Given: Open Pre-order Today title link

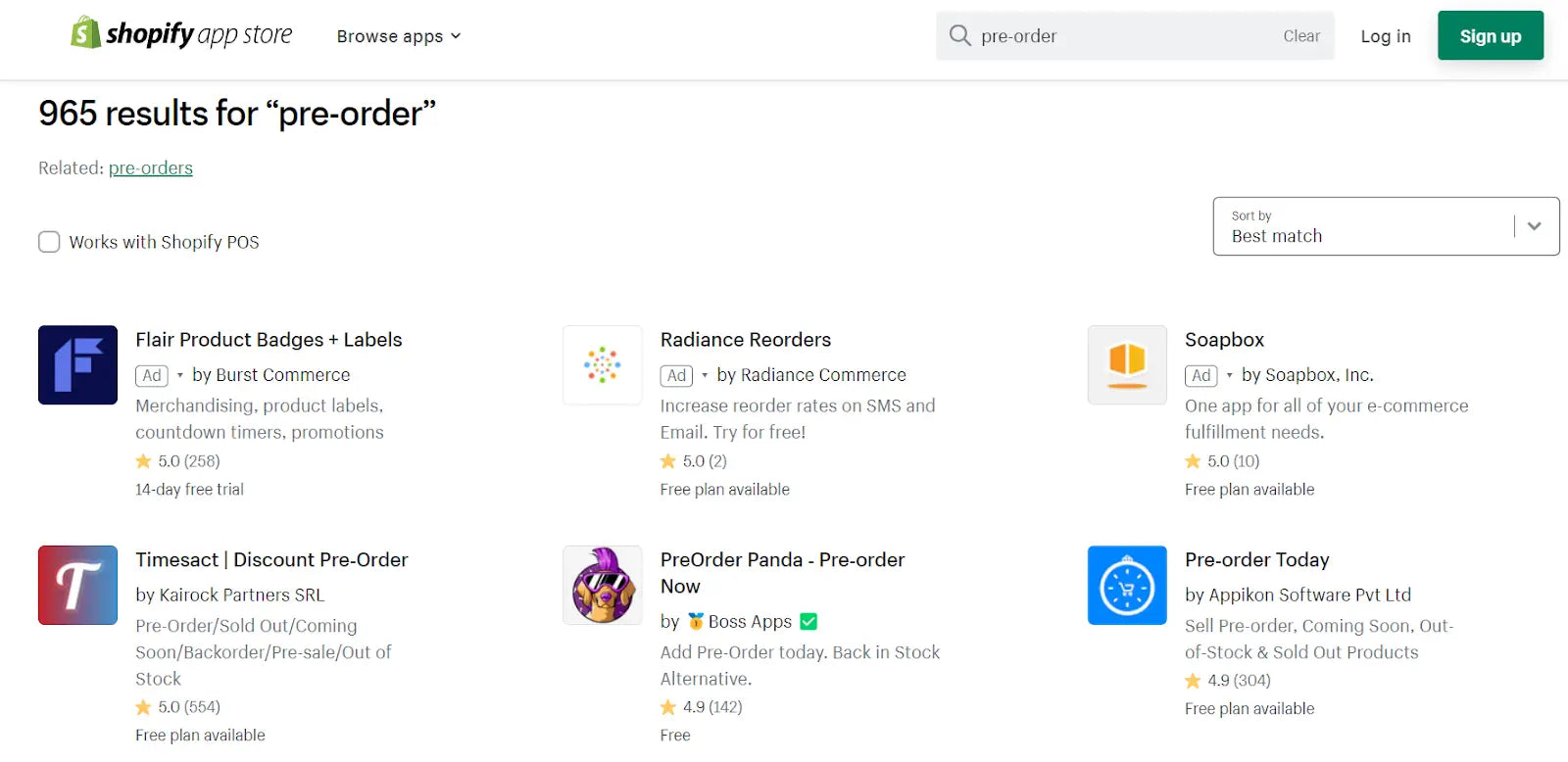Looking at the screenshot, I should click(1256, 560).
